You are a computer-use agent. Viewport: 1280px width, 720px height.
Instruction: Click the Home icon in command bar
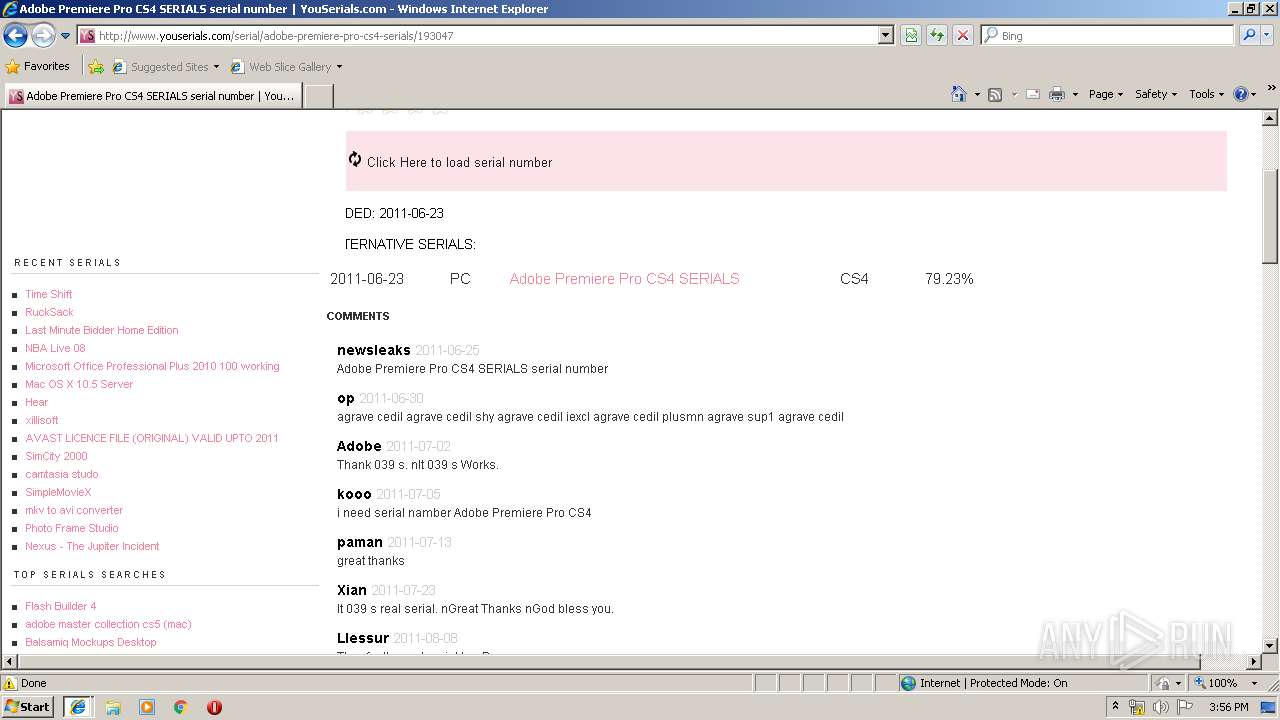click(x=958, y=94)
